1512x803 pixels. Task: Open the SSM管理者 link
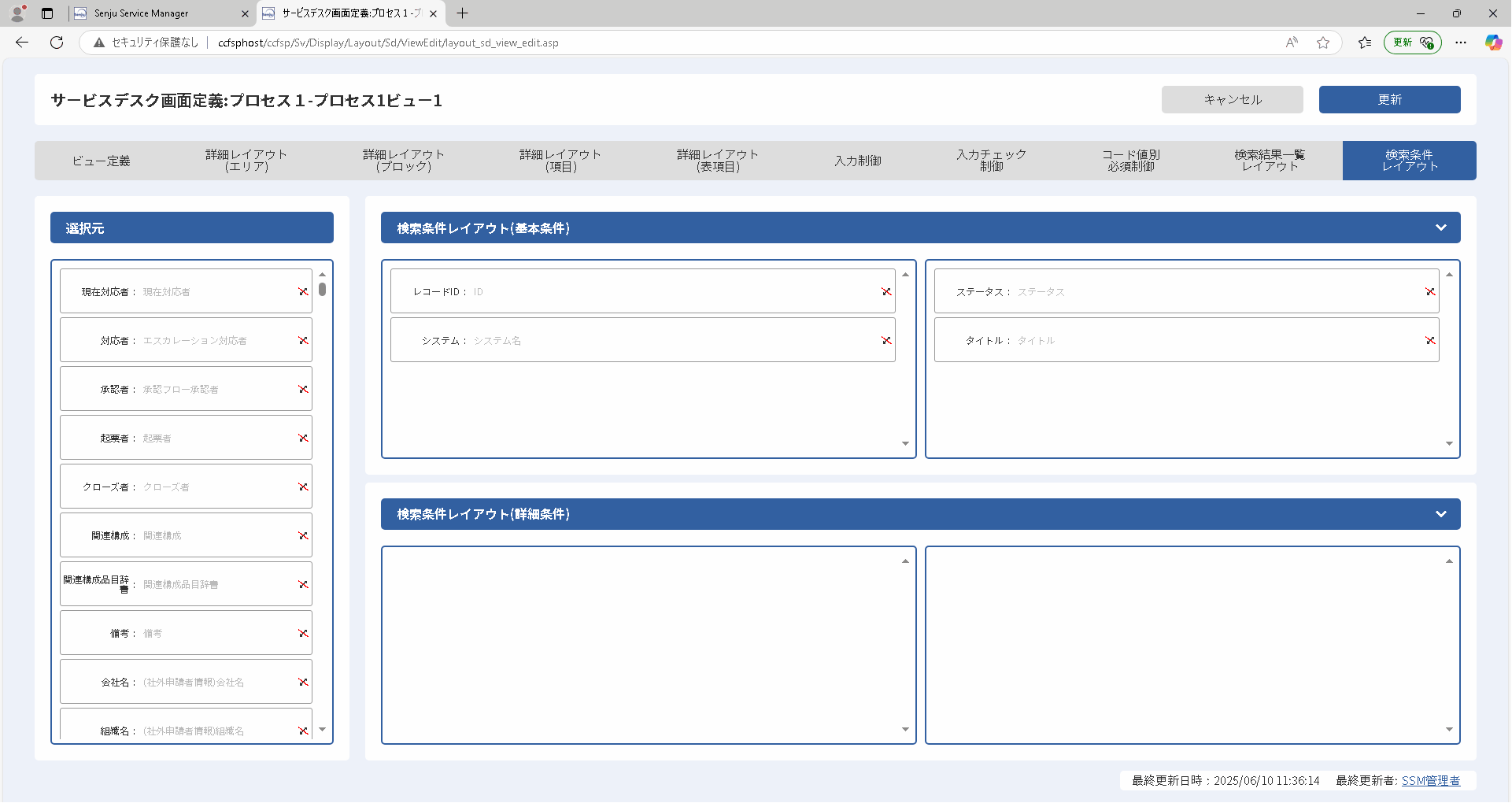[1430, 781]
